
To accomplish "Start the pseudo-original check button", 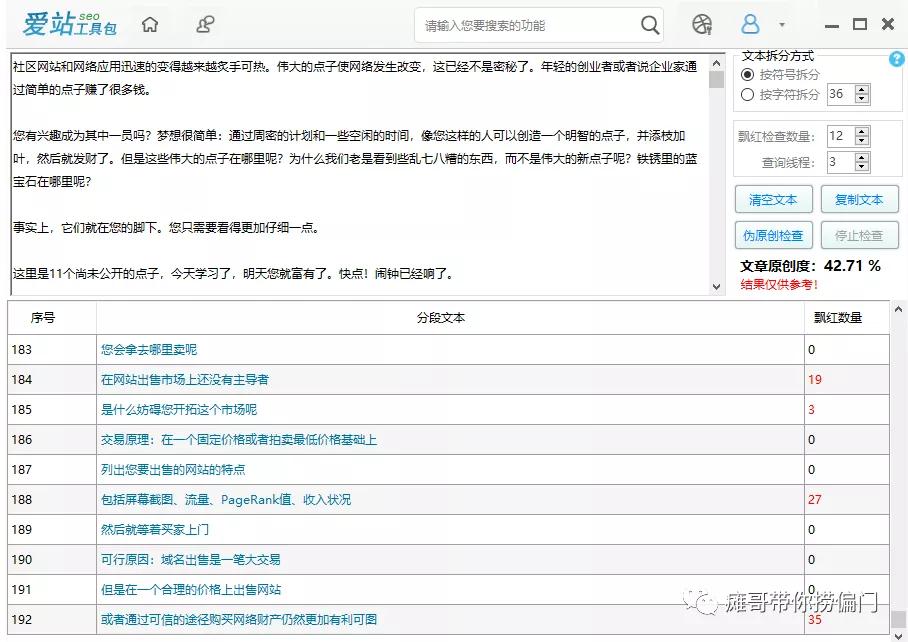I will (773, 236).
